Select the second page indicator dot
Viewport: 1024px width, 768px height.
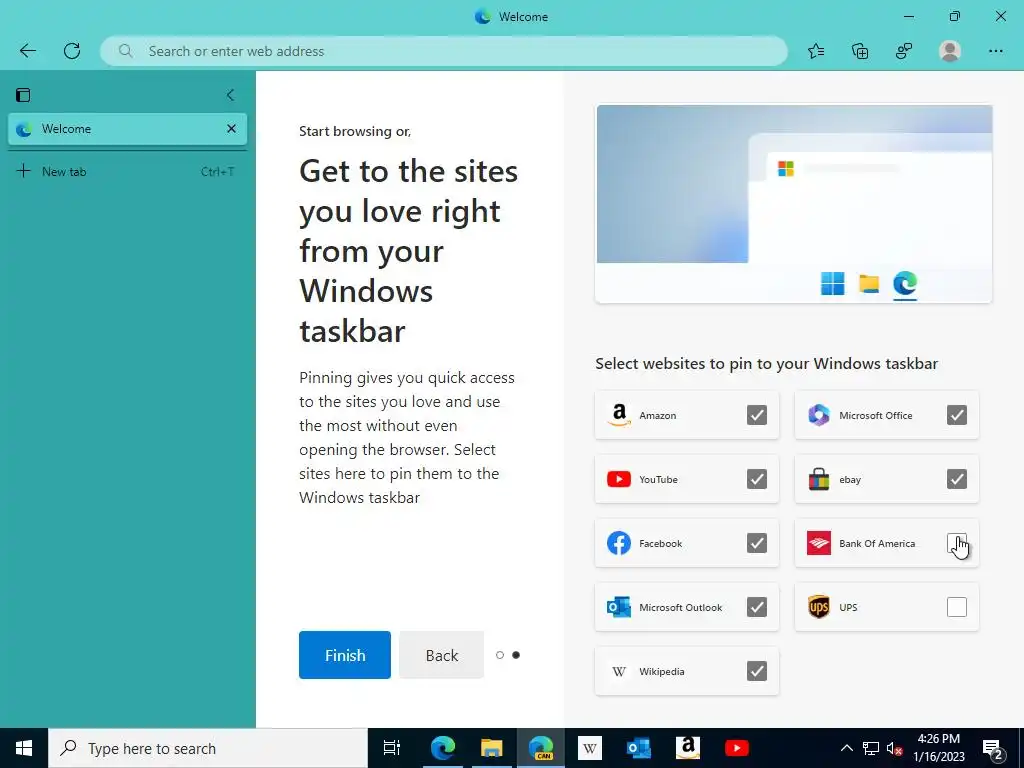coord(516,655)
